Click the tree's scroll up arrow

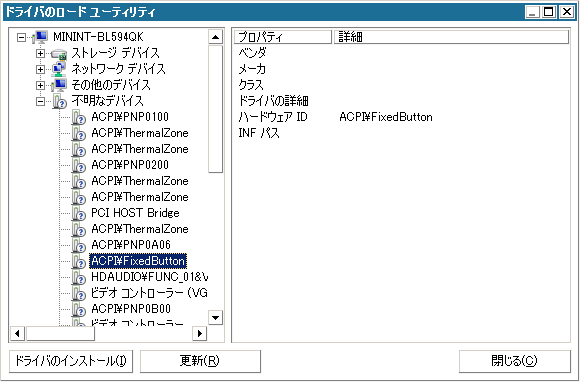[215, 37]
